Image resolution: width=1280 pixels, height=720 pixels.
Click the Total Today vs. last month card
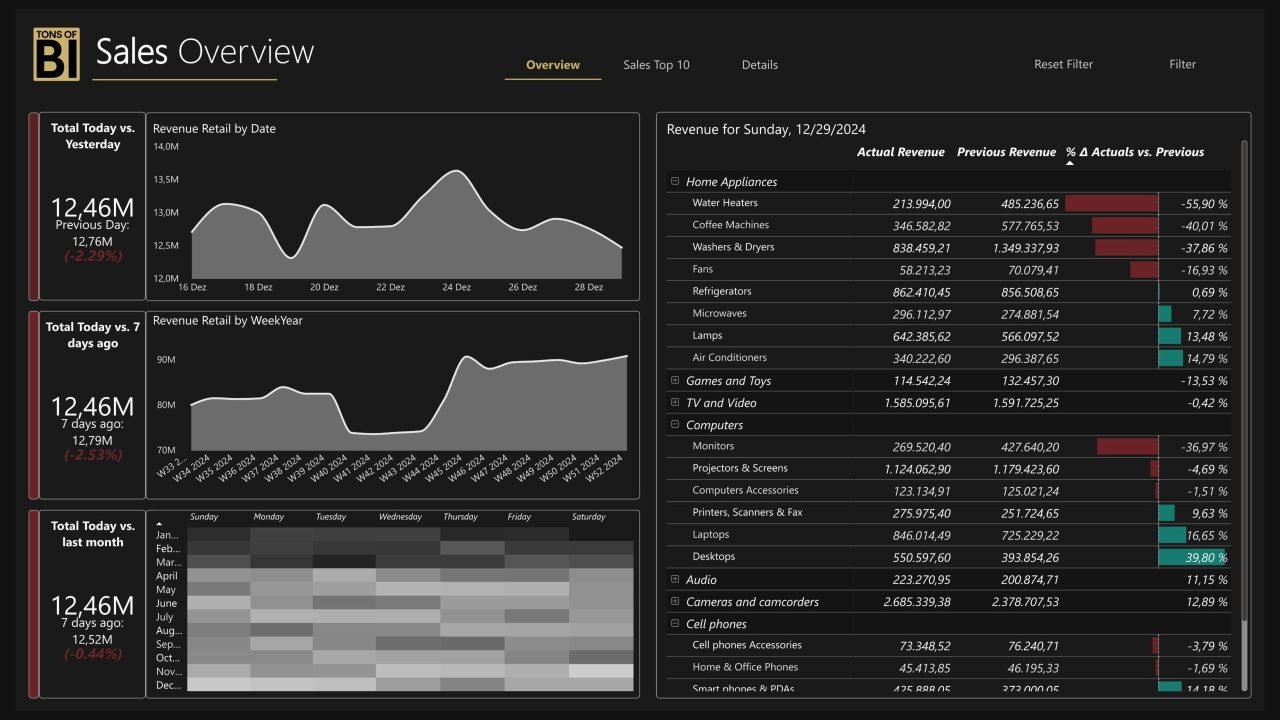pos(93,604)
